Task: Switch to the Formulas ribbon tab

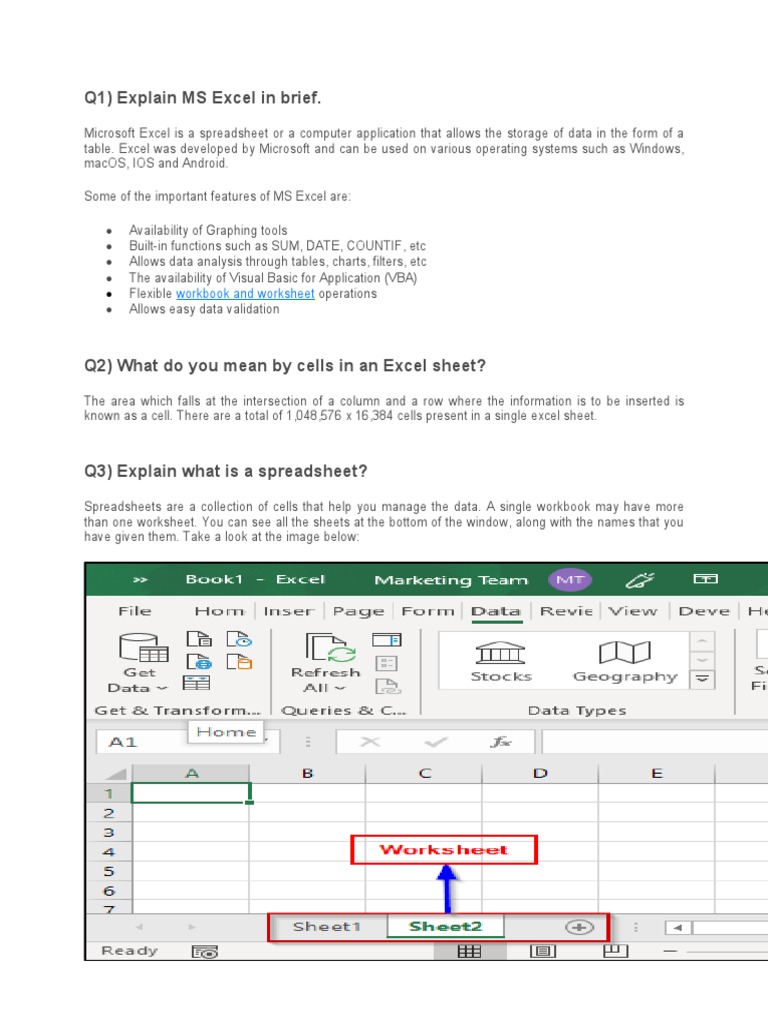Action: (428, 611)
